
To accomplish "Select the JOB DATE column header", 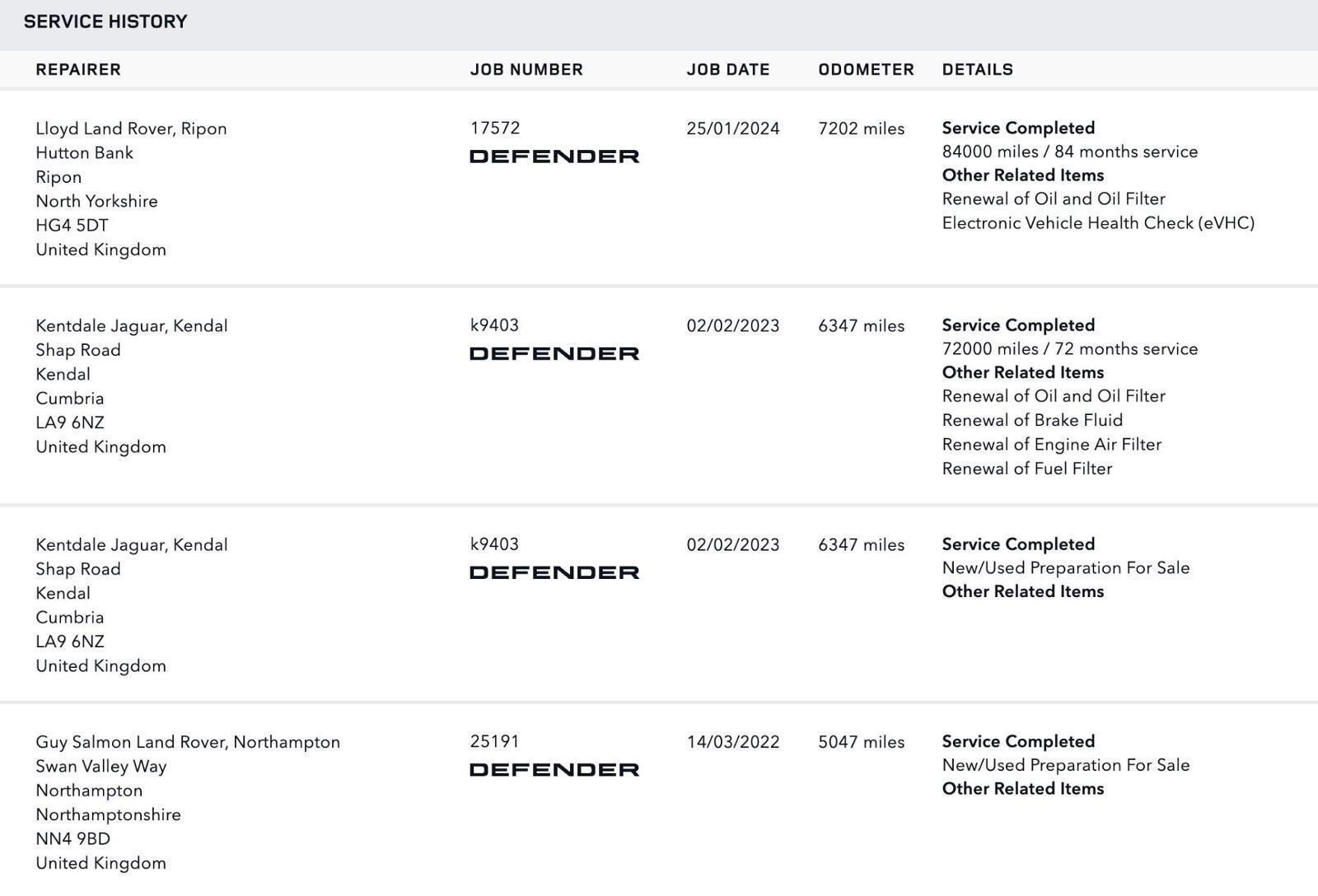I will pos(728,70).
